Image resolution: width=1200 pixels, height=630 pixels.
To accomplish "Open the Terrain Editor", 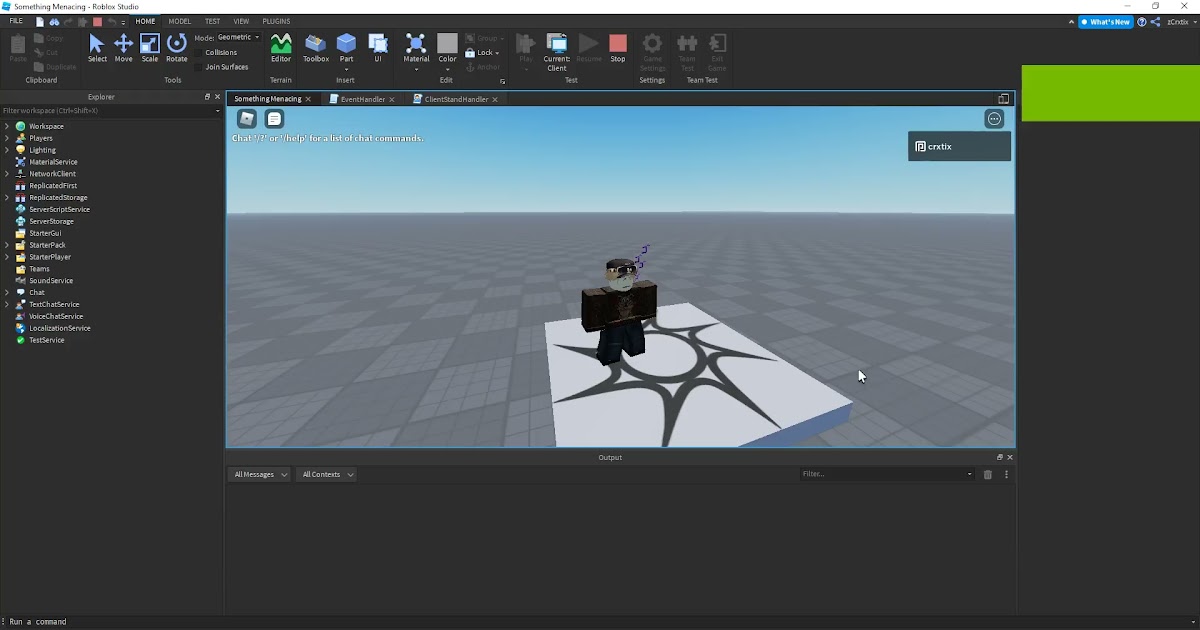I will [x=281, y=48].
